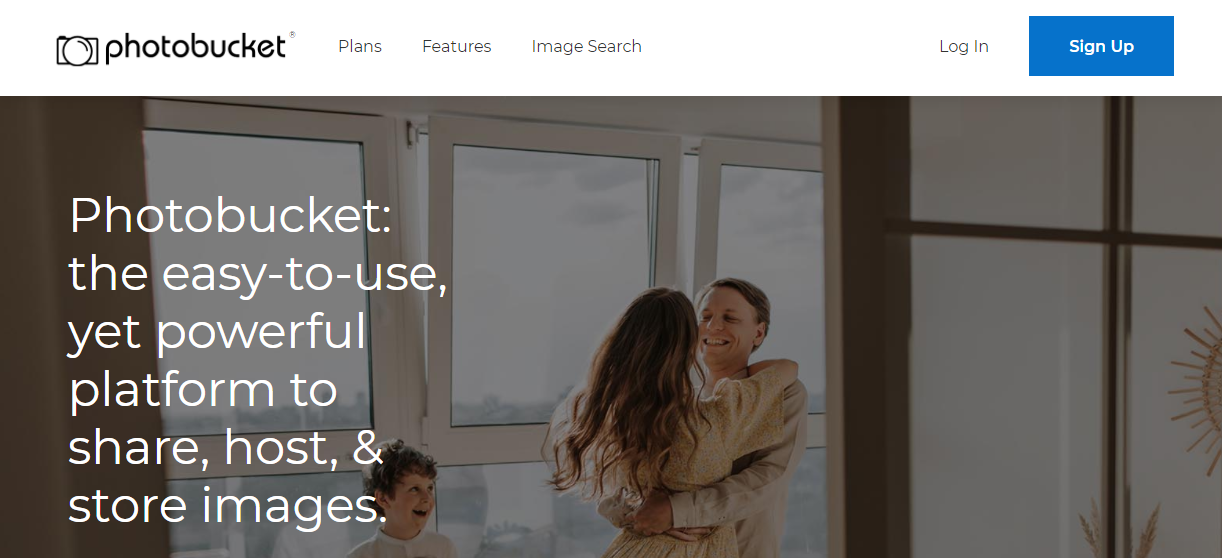Image resolution: width=1222 pixels, height=558 pixels.
Task: Click the registered trademark symbol beside logo
Action: (x=292, y=34)
